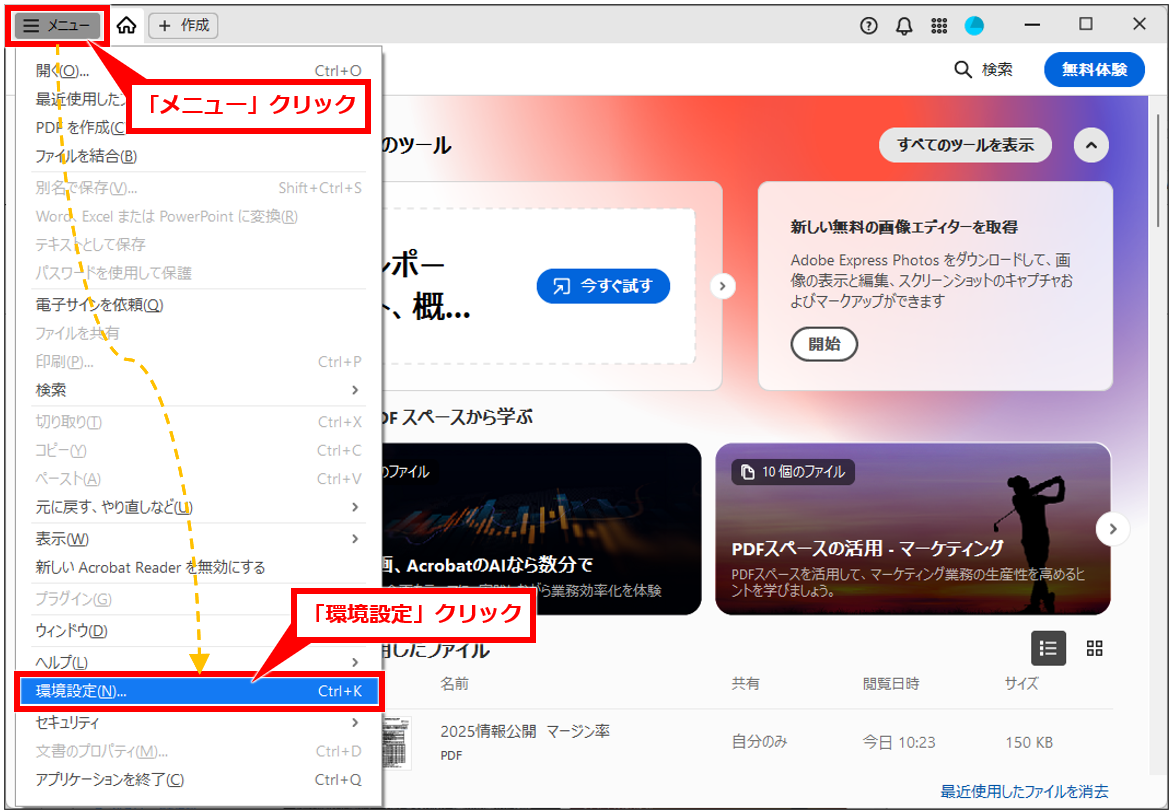The height and width of the screenshot is (810, 1169).
Task: Click the 無料体験 button
Action: pyautogui.click(x=1094, y=69)
